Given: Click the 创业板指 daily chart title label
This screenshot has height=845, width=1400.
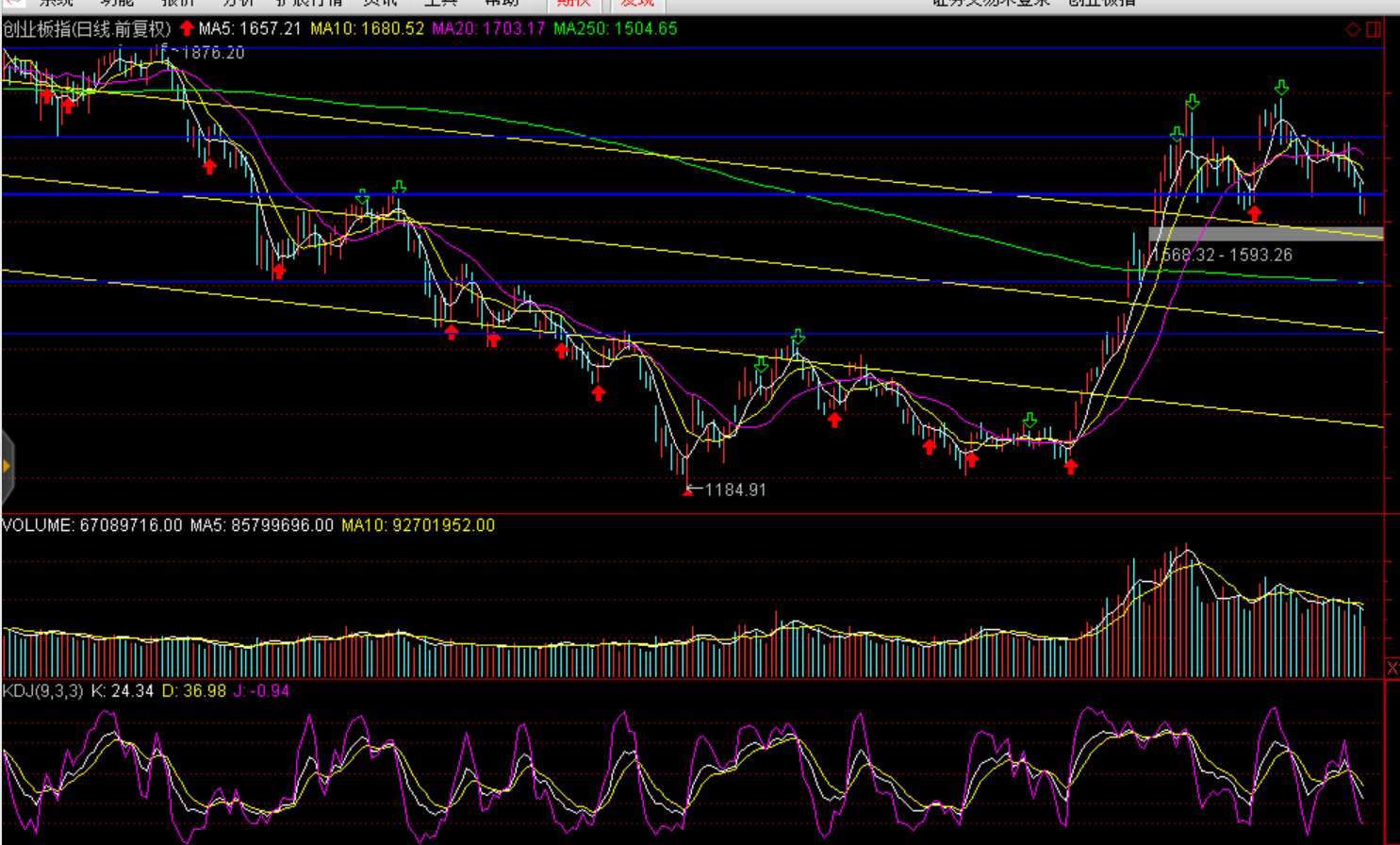Looking at the screenshot, I should click(x=87, y=29).
